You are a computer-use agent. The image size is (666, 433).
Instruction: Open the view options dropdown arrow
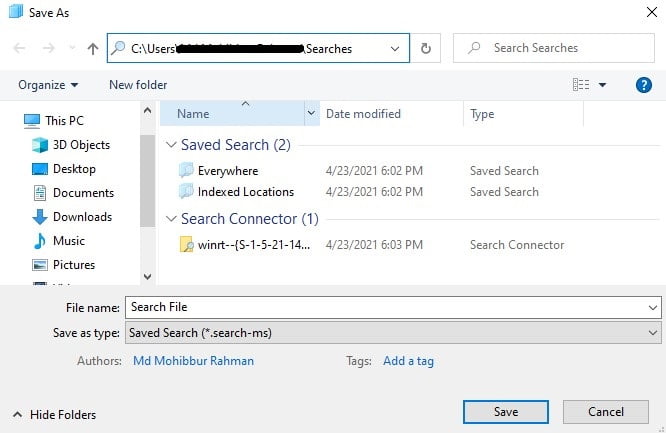click(602, 85)
